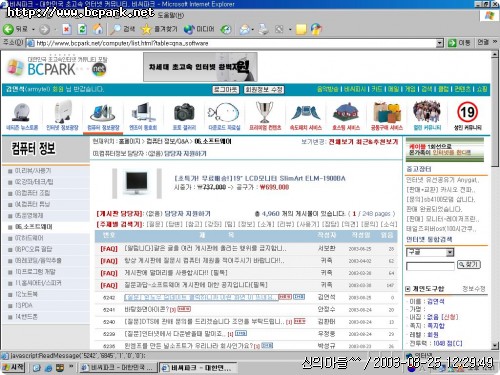Expand the address bar URL dropdown

click(440, 43)
